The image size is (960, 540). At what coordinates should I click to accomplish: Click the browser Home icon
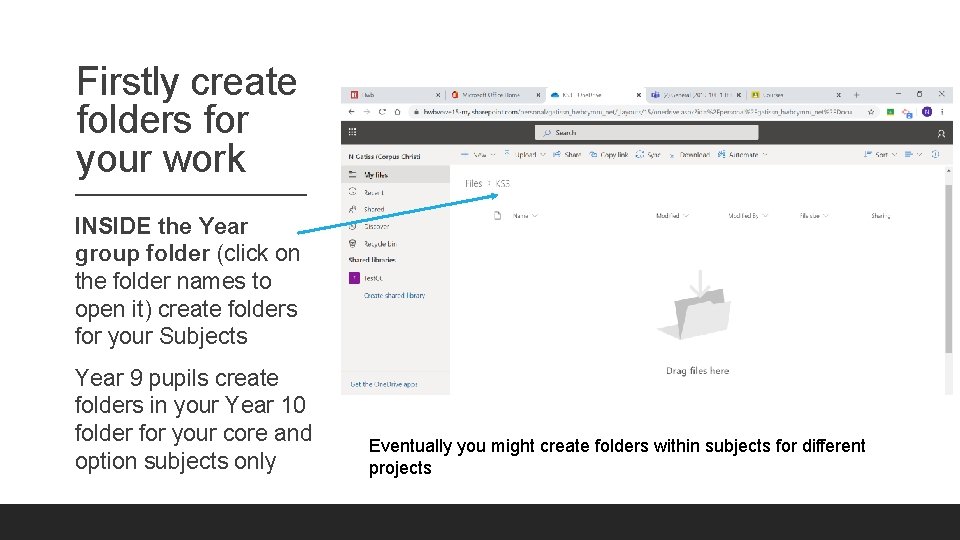coord(397,111)
